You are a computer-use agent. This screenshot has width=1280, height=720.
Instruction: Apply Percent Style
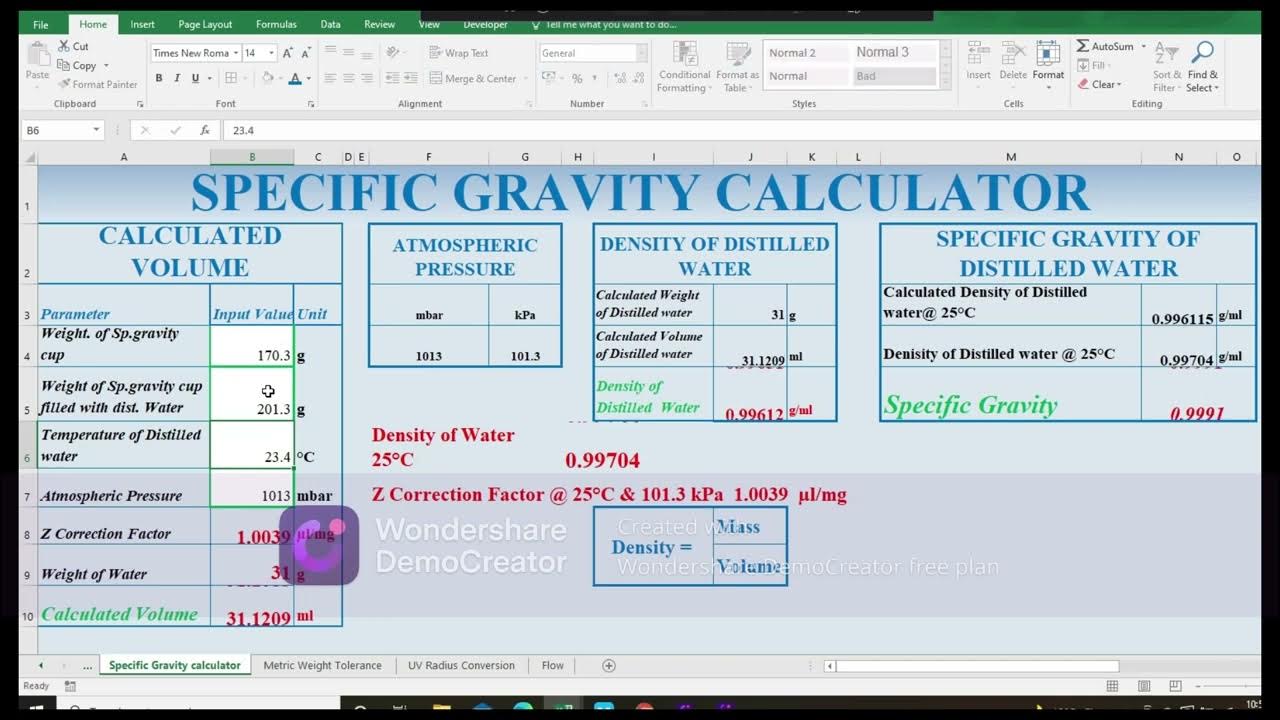coord(577,78)
